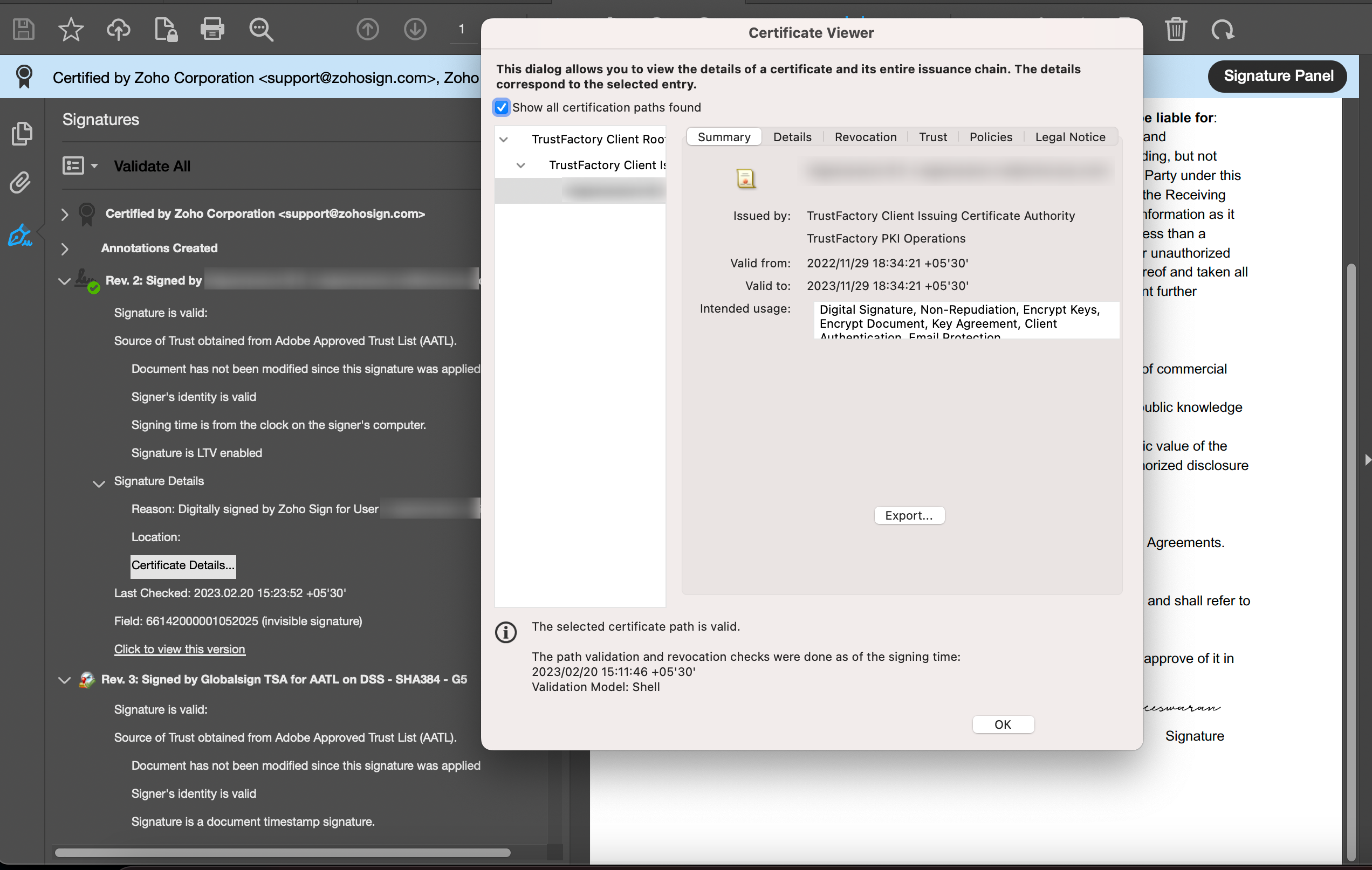Screen dimensions: 1372x870
Task: Open the Legal Notice tab
Action: click(x=1069, y=137)
